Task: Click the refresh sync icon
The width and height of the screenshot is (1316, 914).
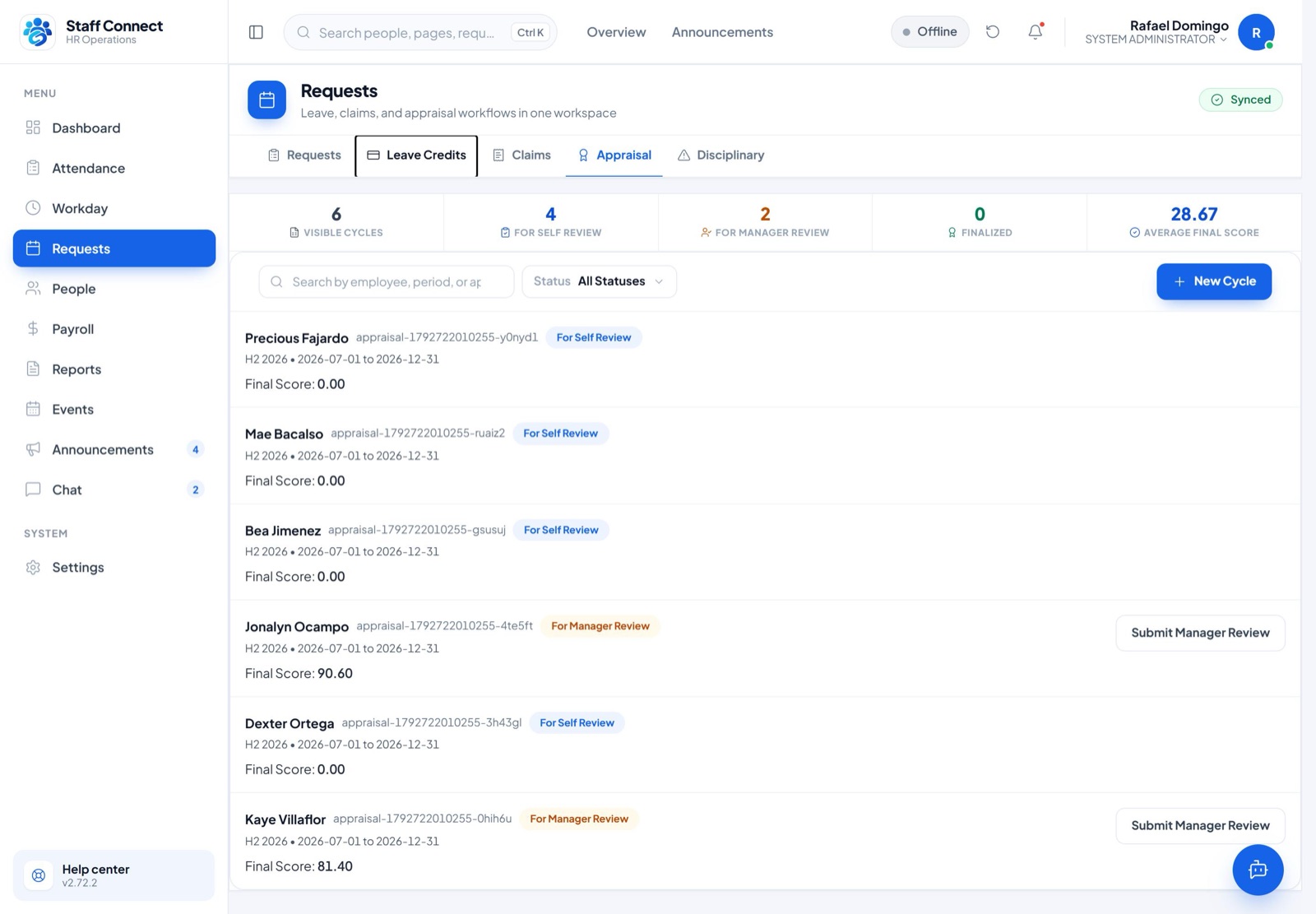Action: [993, 32]
